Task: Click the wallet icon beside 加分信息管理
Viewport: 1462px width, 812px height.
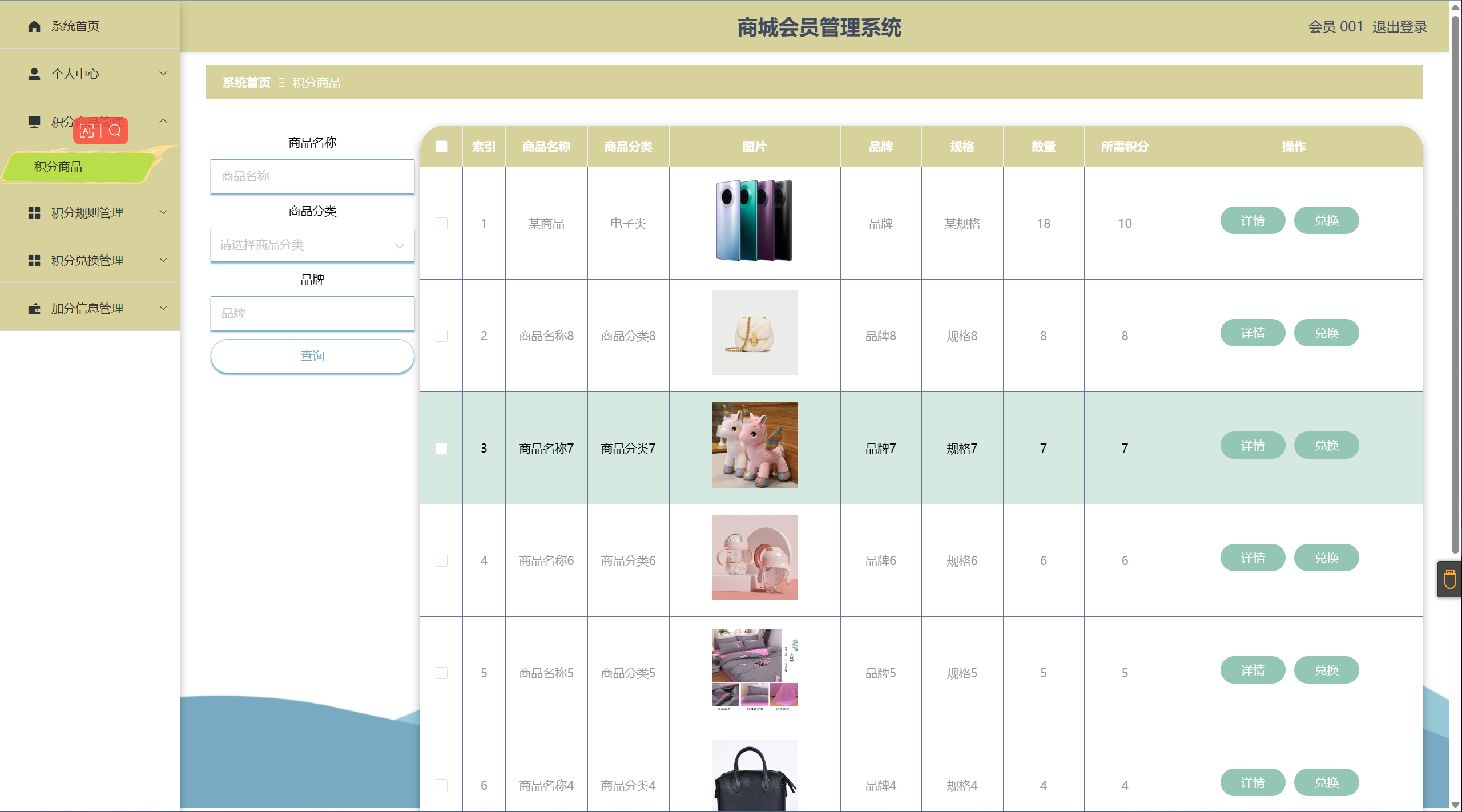Action: [34, 309]
